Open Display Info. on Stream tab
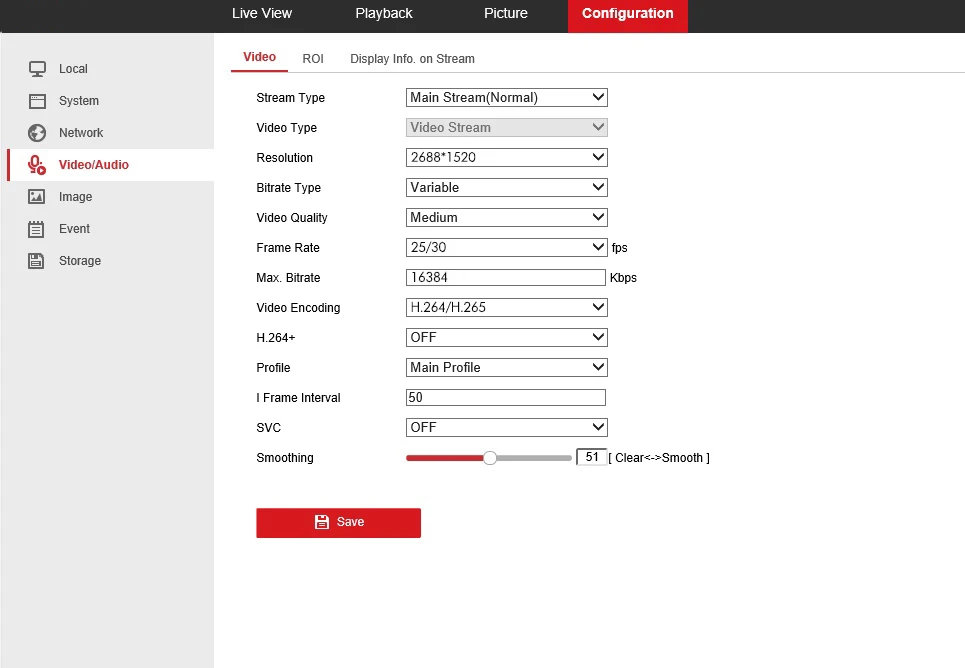Screen dimensions: 965x668 (412, 59)
